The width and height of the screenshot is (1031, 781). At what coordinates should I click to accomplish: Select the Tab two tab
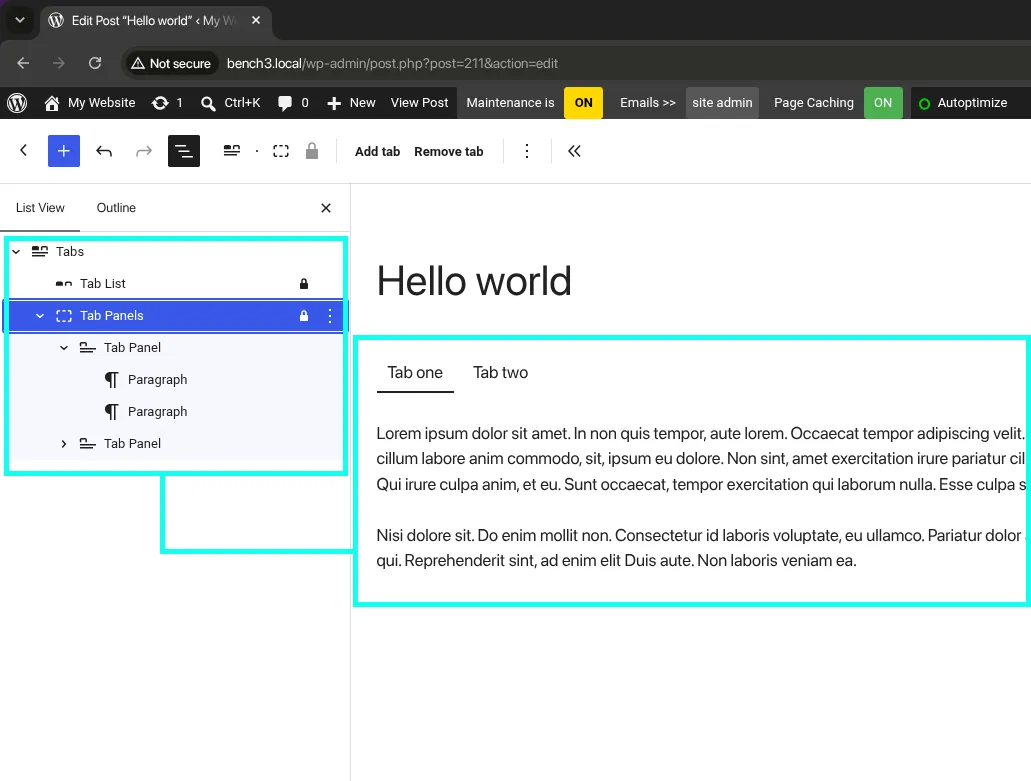pos(500,373)
